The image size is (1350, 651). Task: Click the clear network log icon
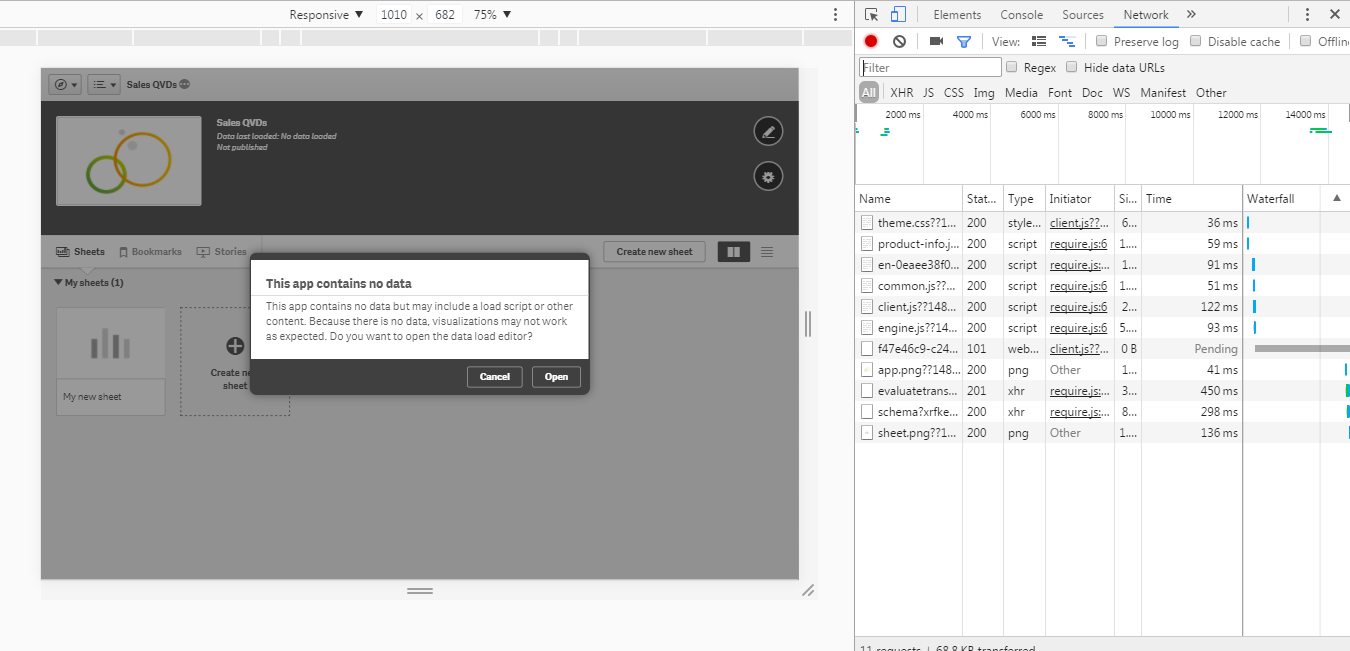[898, 41]
